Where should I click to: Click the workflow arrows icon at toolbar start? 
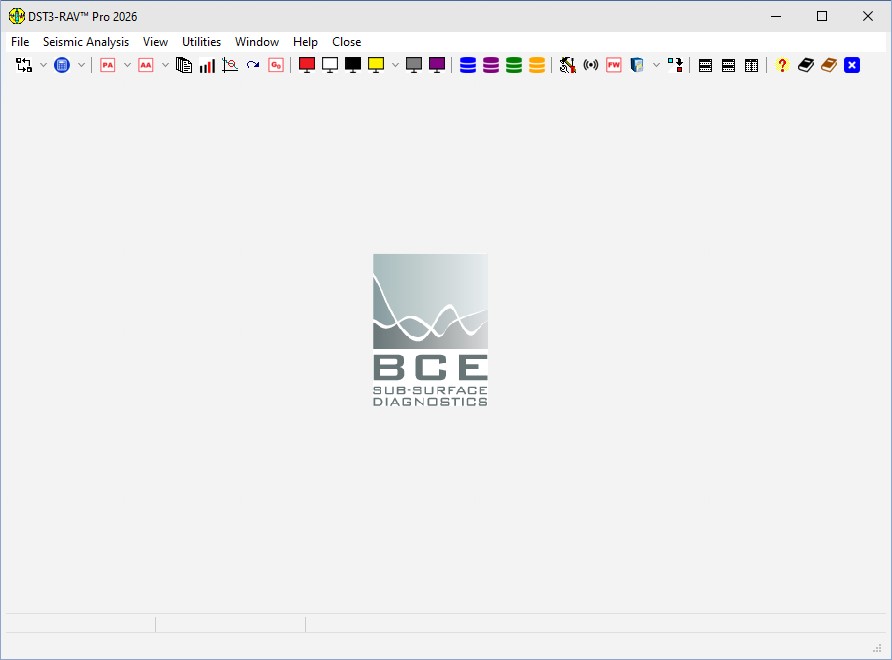pos(24,65)
